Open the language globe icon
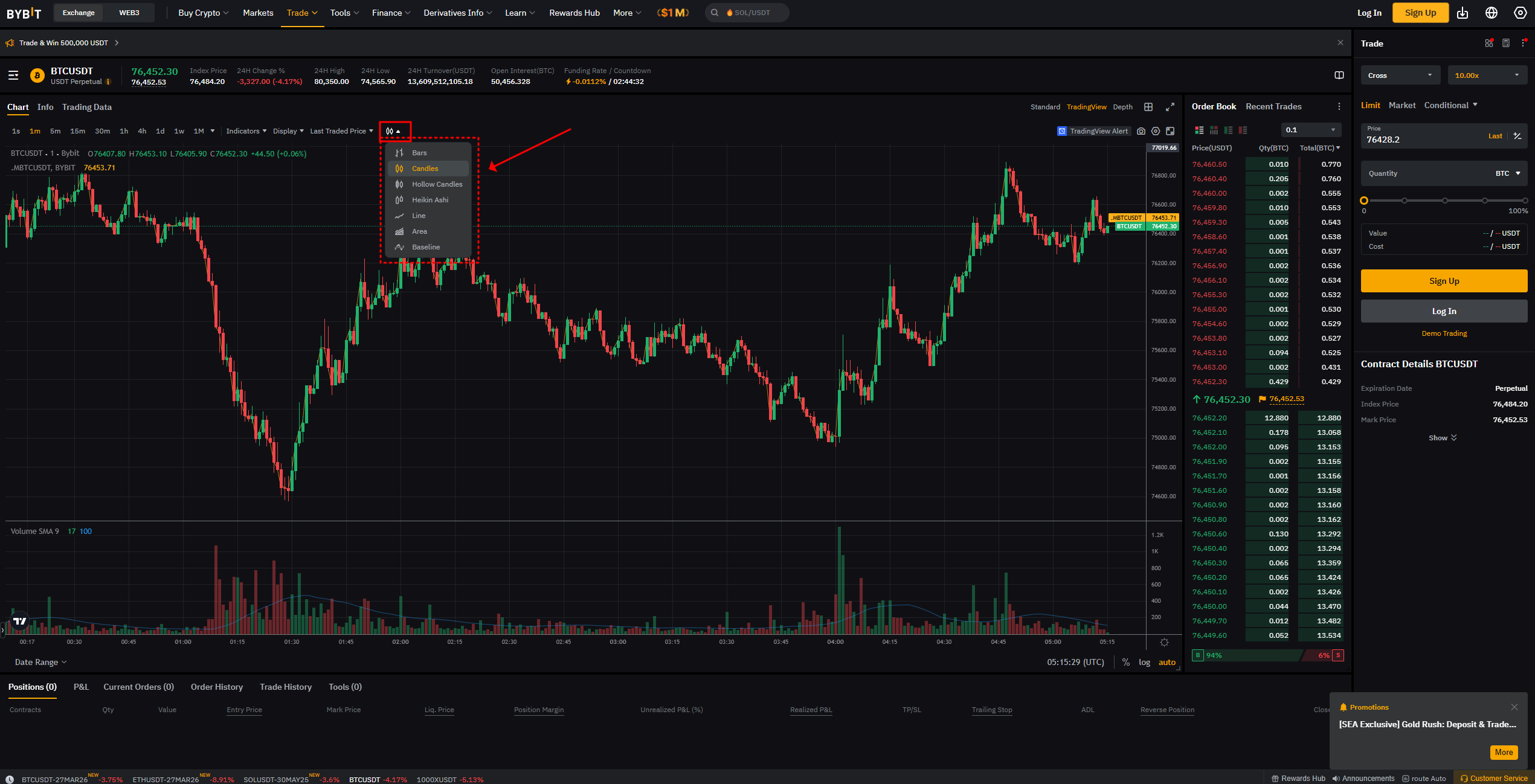 (1492, 13)
